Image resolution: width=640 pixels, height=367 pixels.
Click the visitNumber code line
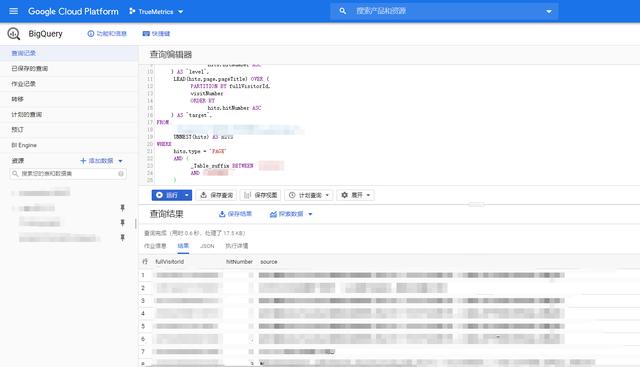click(207, 93)
